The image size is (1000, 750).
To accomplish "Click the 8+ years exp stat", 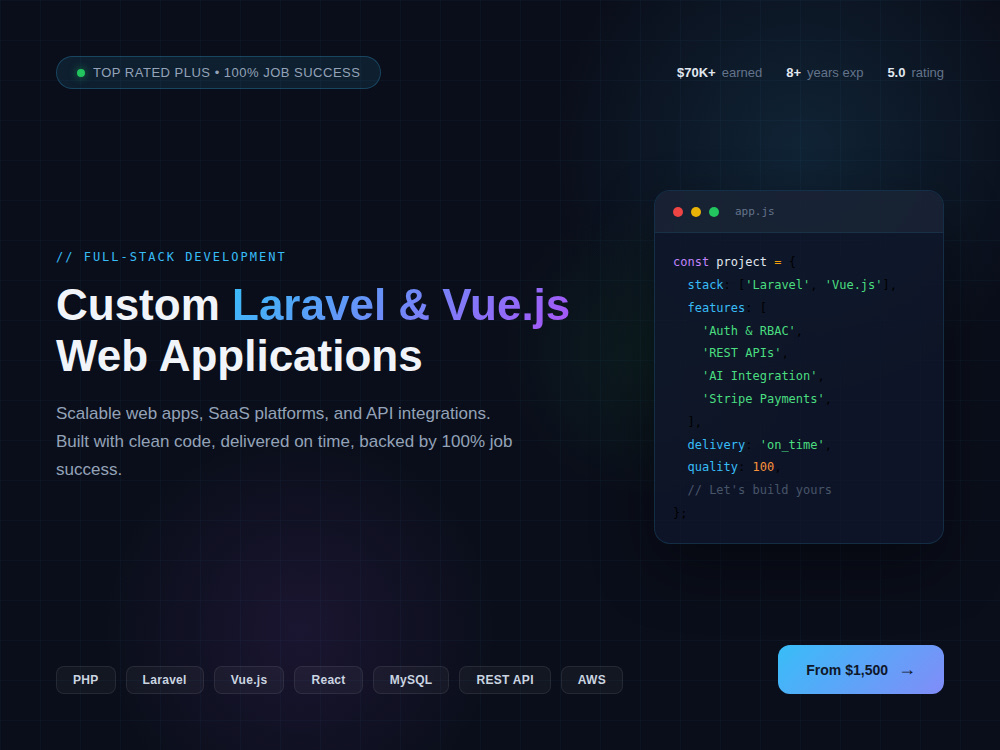I will click(x=824, y=73).
